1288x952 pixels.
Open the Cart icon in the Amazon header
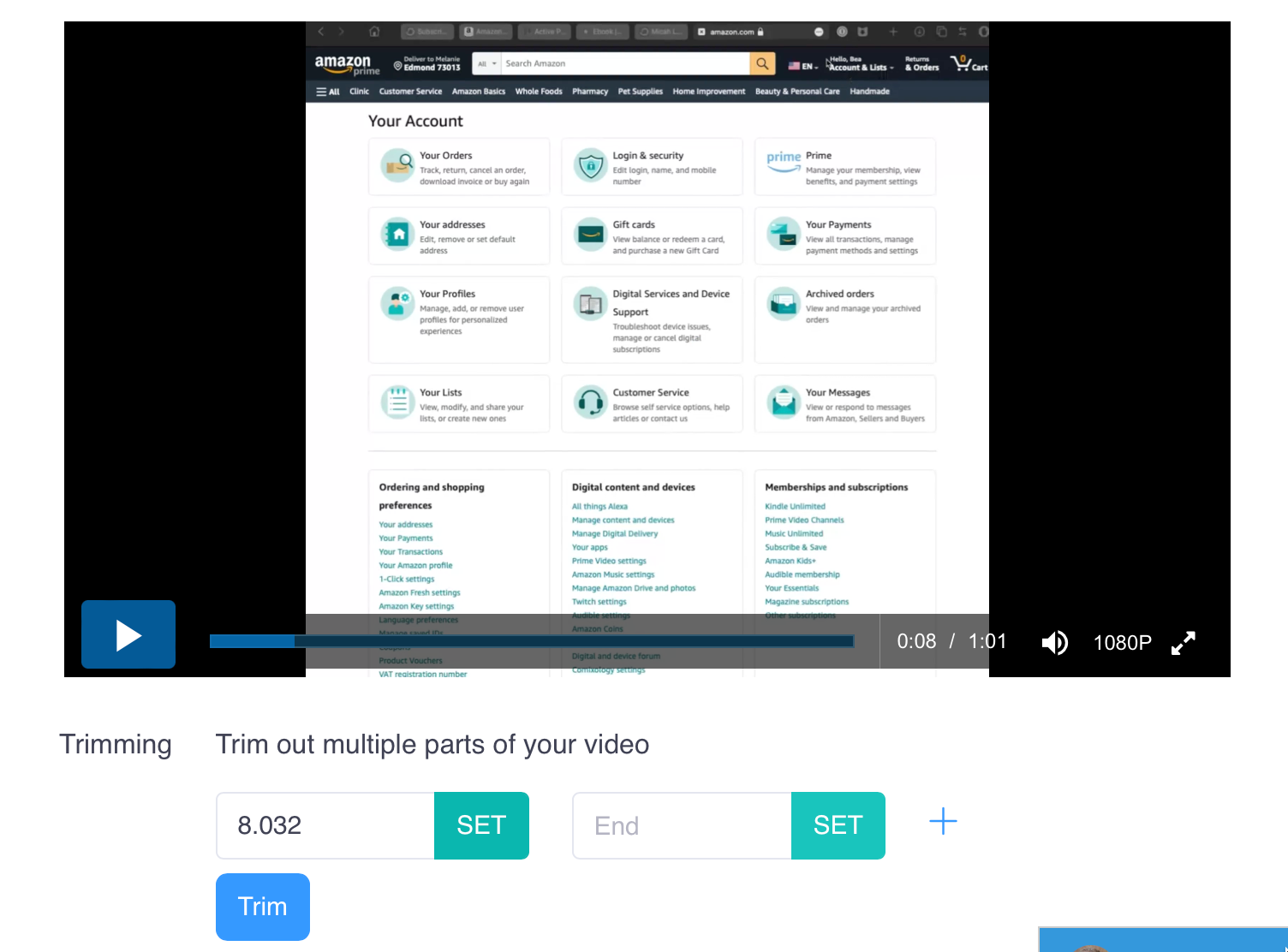click(x=969, y=63)
